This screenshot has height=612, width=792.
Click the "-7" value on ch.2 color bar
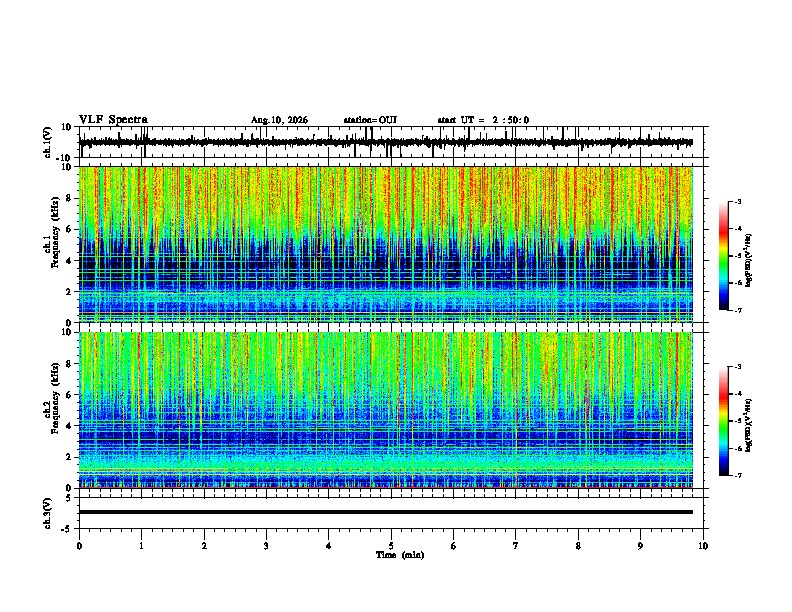pos(738,475)
